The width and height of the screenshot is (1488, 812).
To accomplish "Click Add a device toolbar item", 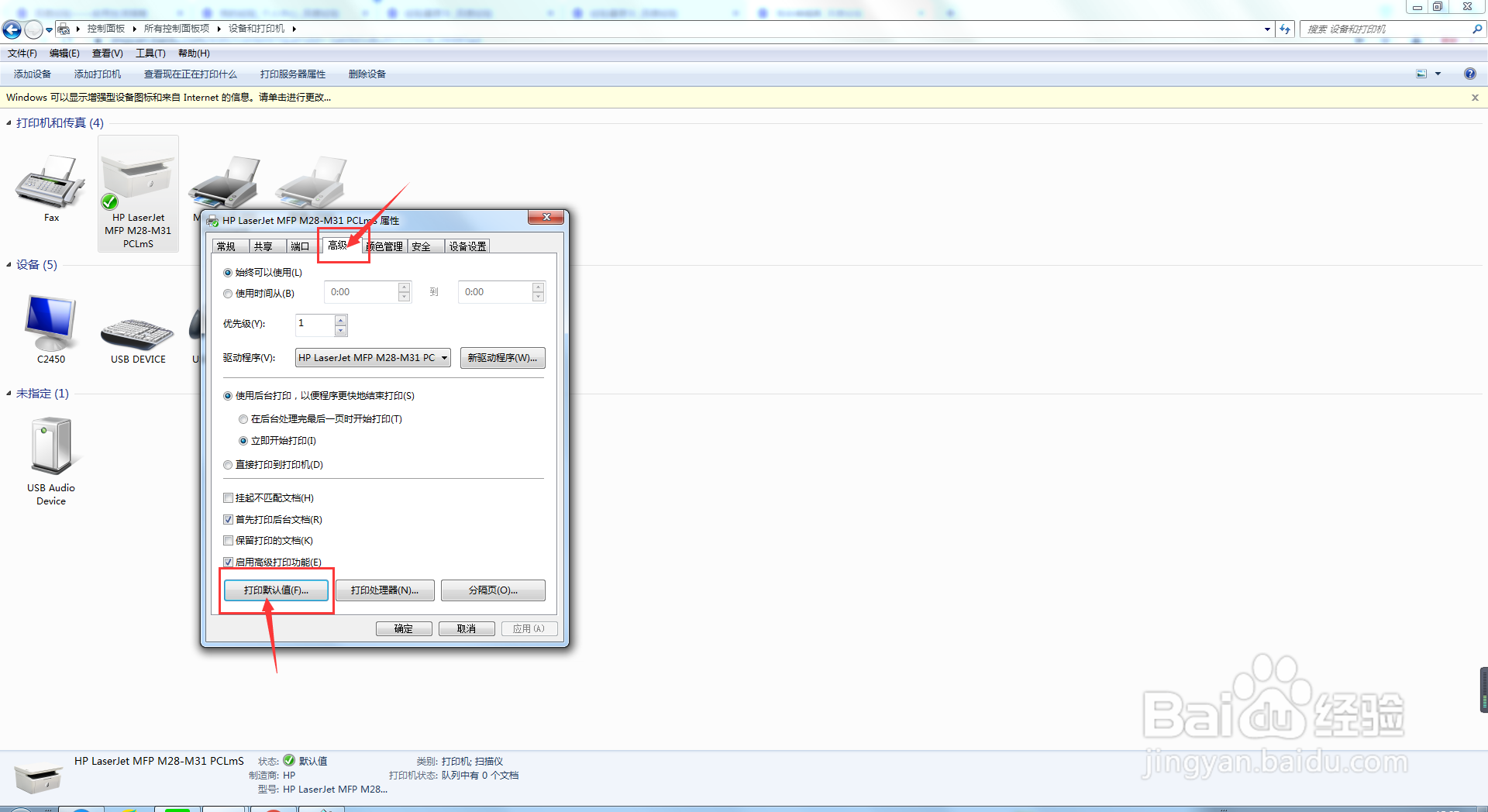I will click(33, 74).
